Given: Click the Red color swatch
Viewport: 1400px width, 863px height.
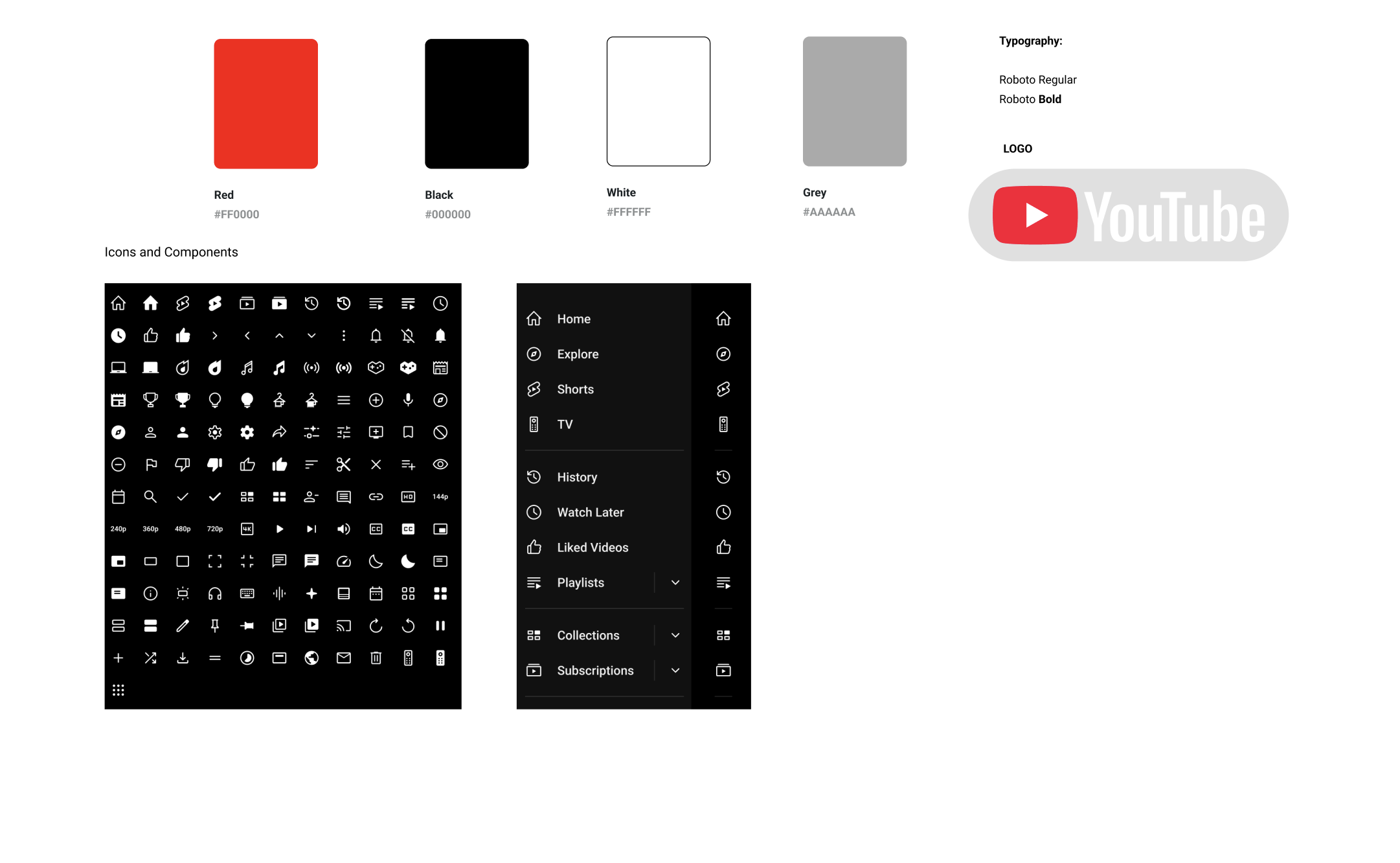Looking at the screenshot, I should tap(265, 104).
